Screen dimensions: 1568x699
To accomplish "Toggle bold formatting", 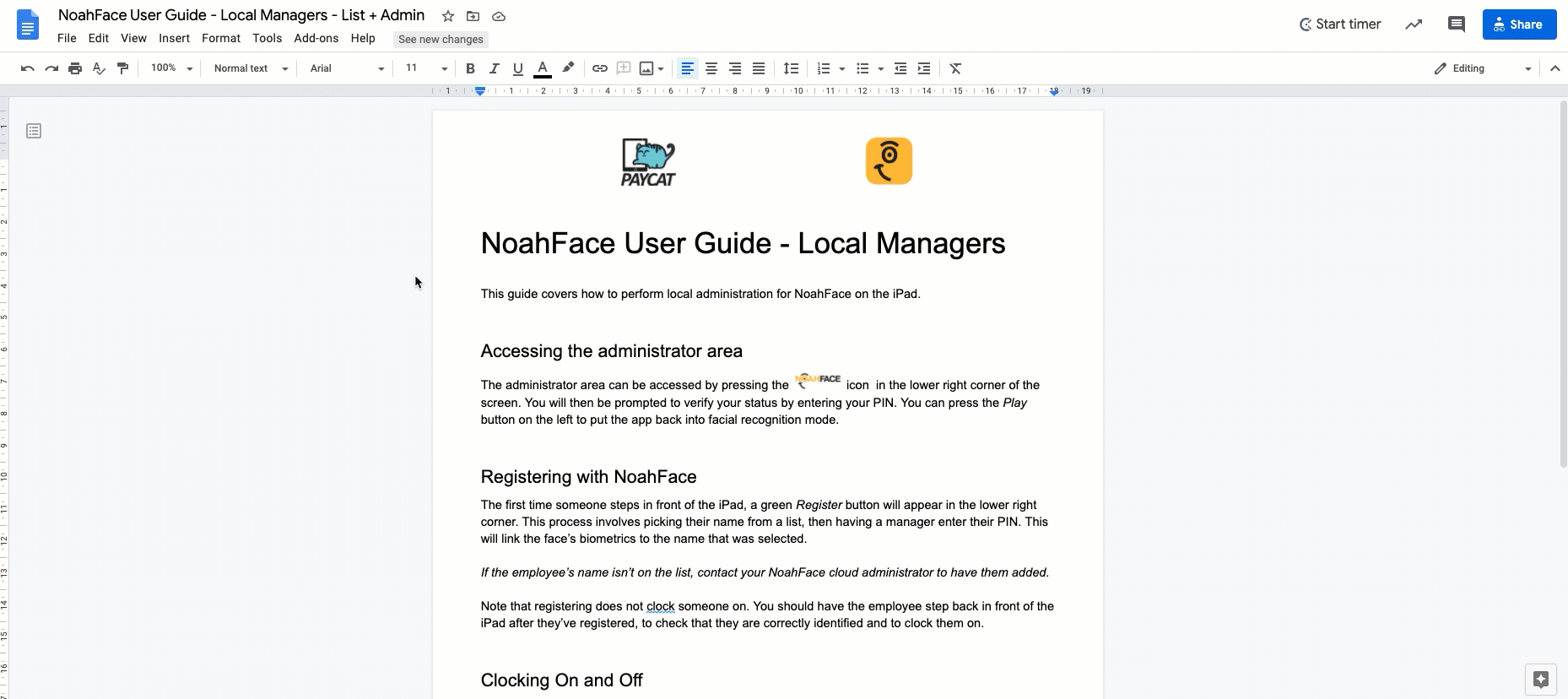I will point(470,68).
